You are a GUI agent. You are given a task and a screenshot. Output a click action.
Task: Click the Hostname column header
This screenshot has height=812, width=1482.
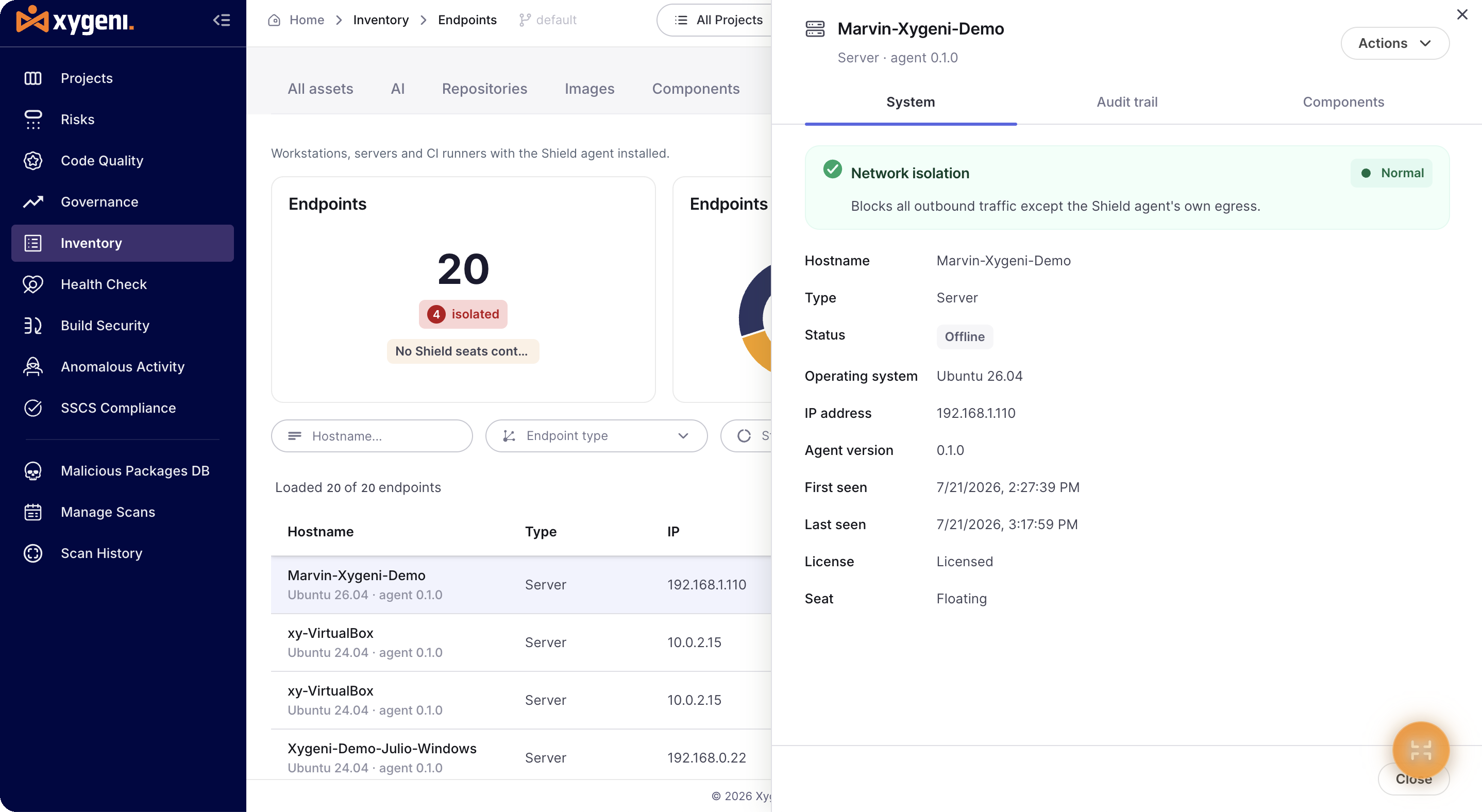pos(321,532)
